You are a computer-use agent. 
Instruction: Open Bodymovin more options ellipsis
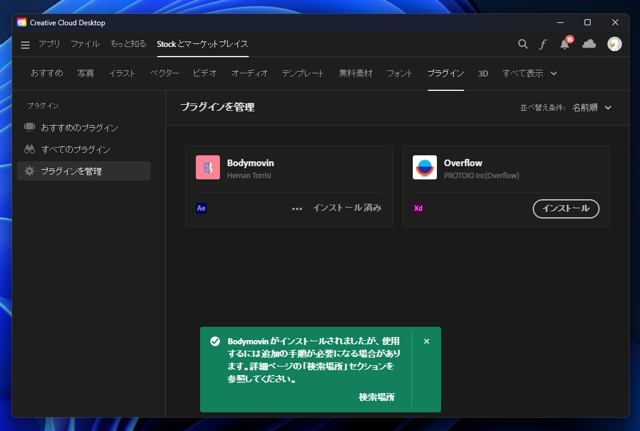point(297,209)
